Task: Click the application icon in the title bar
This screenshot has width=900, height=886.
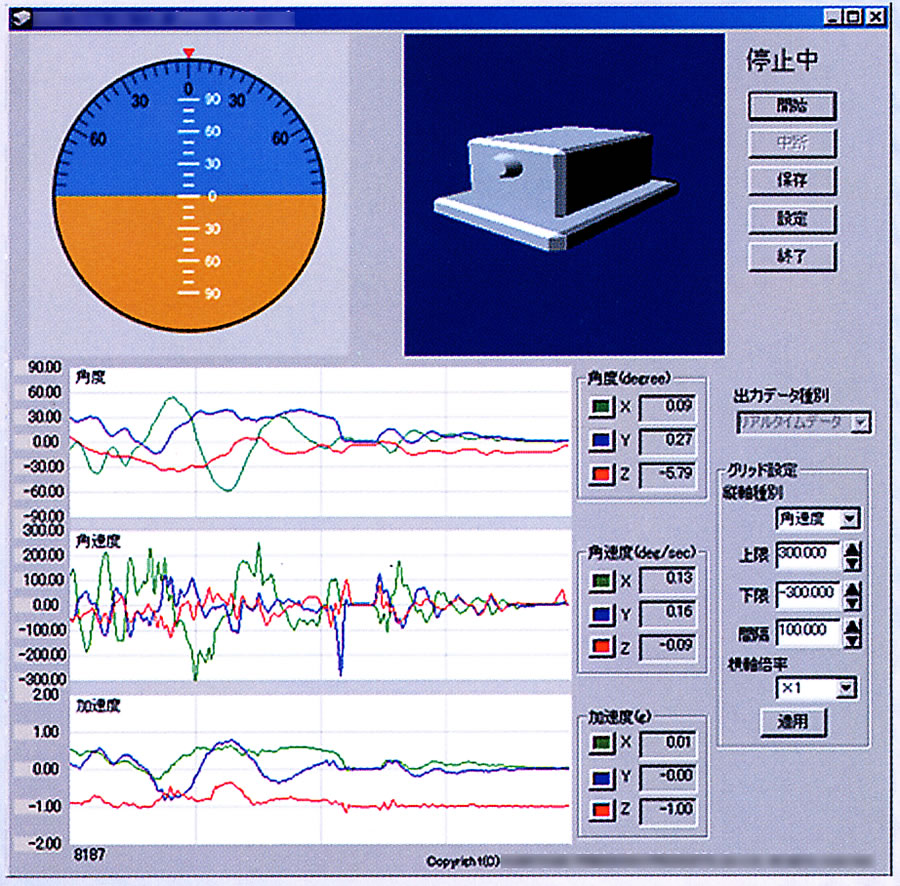Action: click(x=22, y=16)
